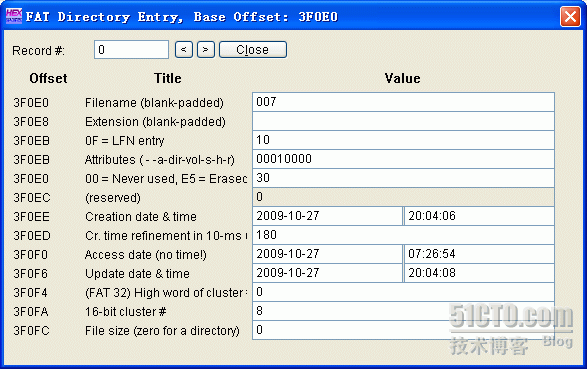This screenshot has width=587, height=369.
Task: Edit 16-bit cluster # value 8
Action: click(x=403, y=311)
